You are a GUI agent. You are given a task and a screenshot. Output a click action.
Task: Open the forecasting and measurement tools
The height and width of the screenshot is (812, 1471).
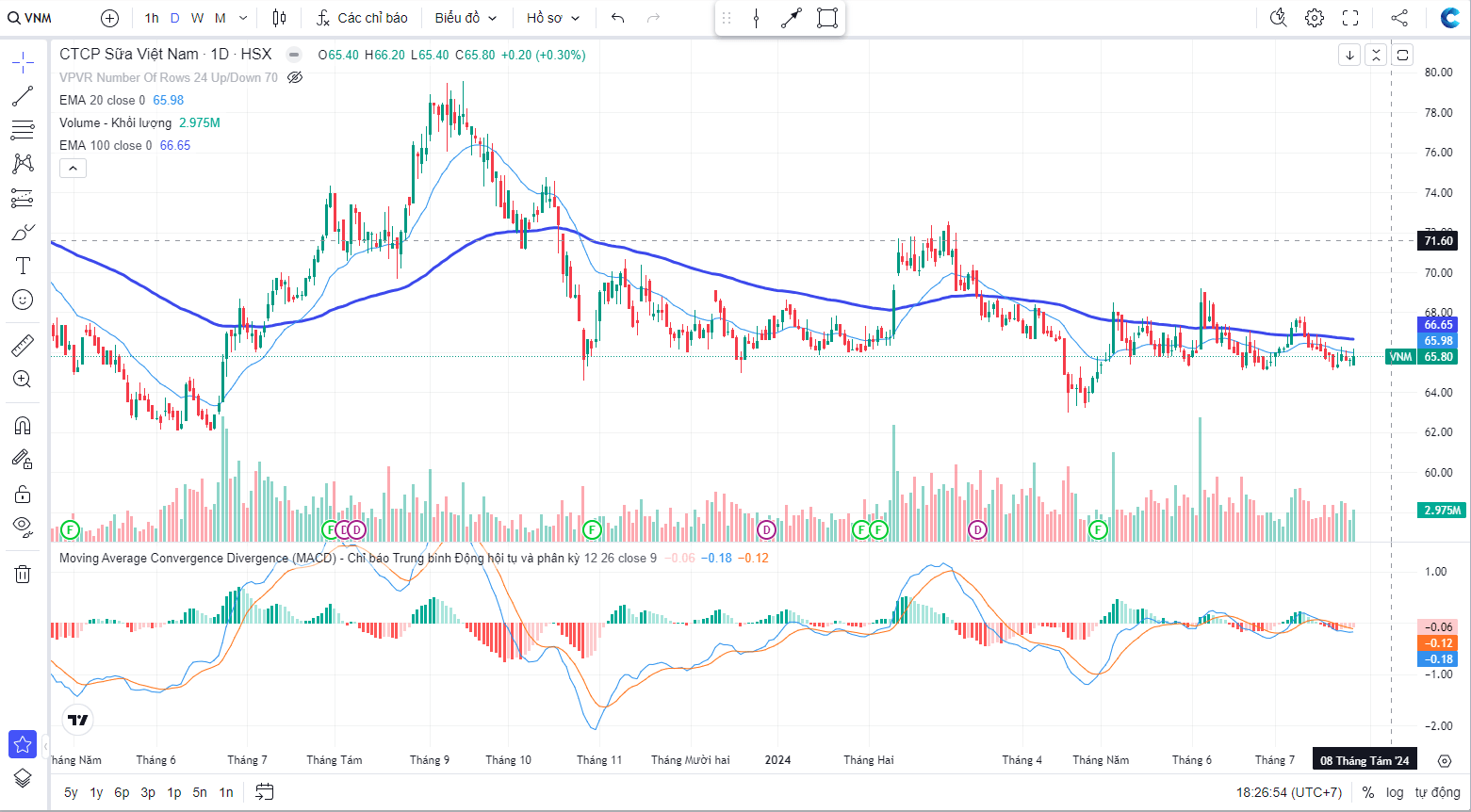pyautogui.click(x=23, y=198)
